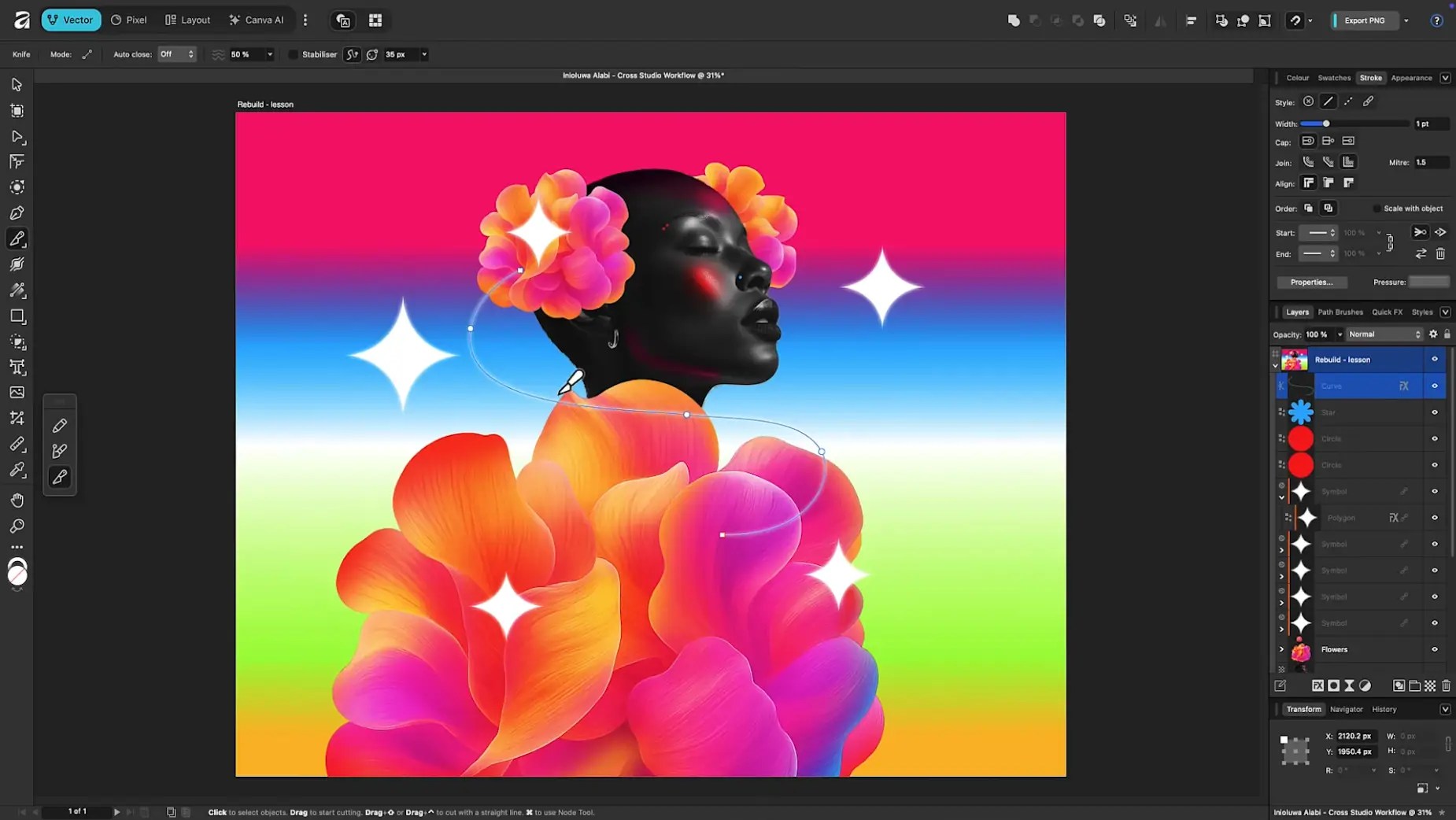Image resolution: width=1456 pixels, height=820 pixels.
Task: Open stroke Properties... button
Action: 1312,283
